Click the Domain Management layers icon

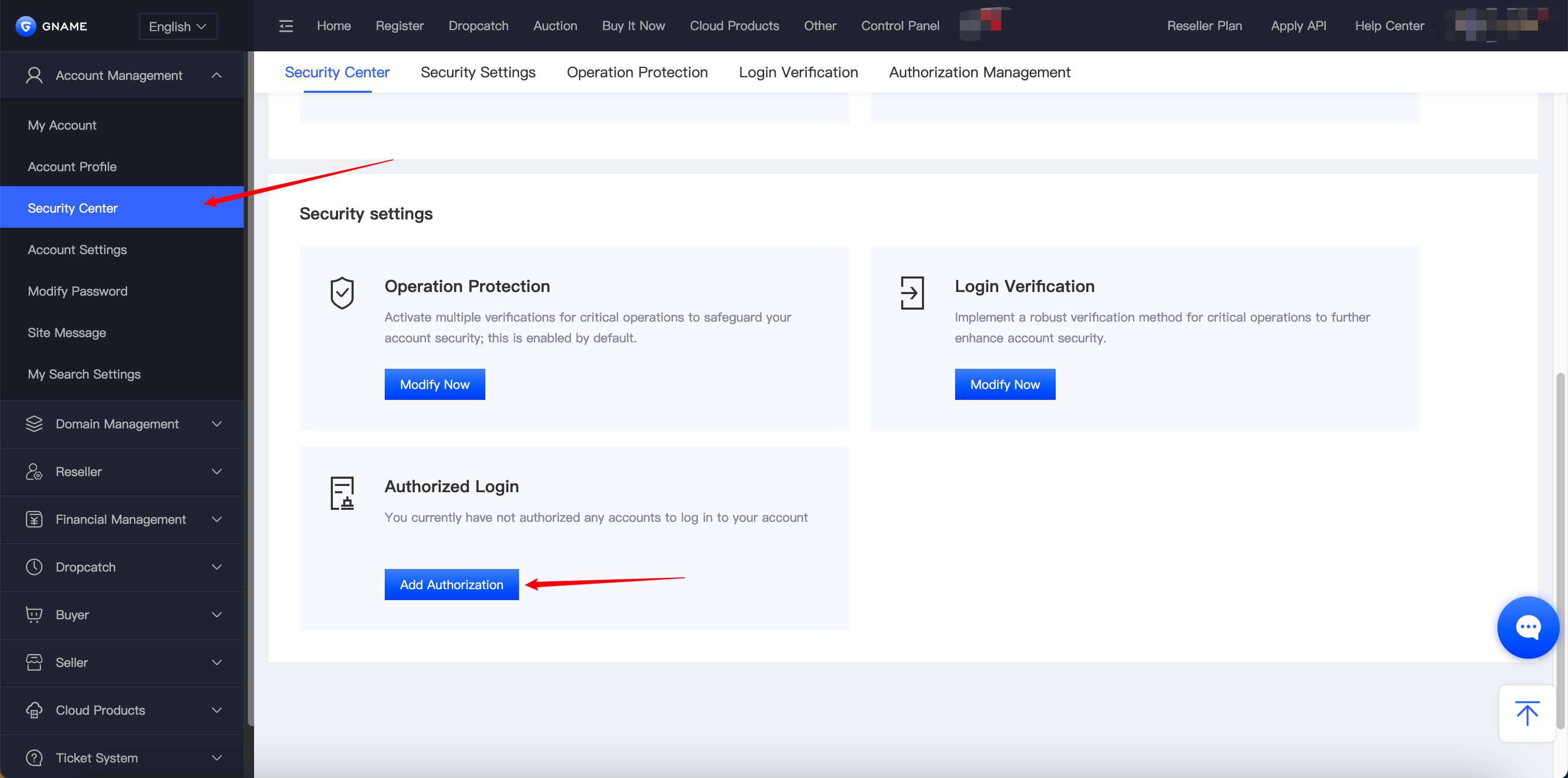pyautogui.click(x=34, y=424)
